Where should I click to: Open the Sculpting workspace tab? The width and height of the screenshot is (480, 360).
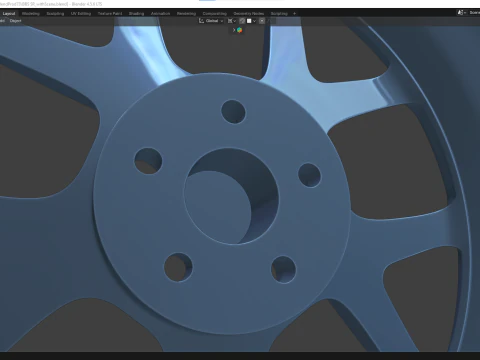[x=55, y=13]
